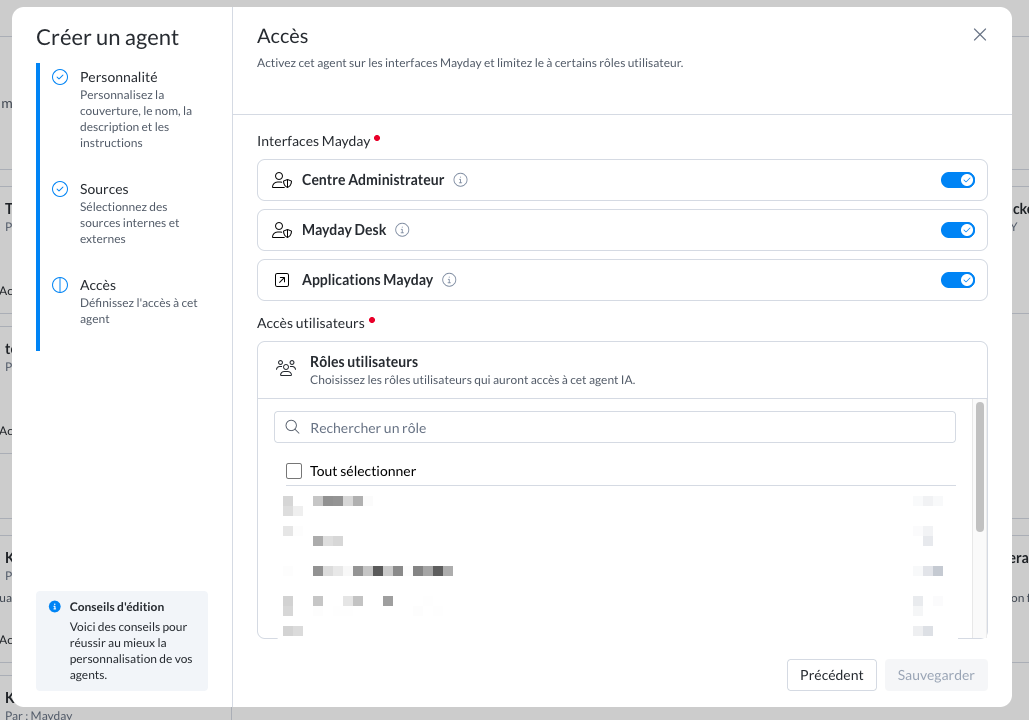Click the Précédent button
The image size is (1029, 720).
click(x=831, y=675)
